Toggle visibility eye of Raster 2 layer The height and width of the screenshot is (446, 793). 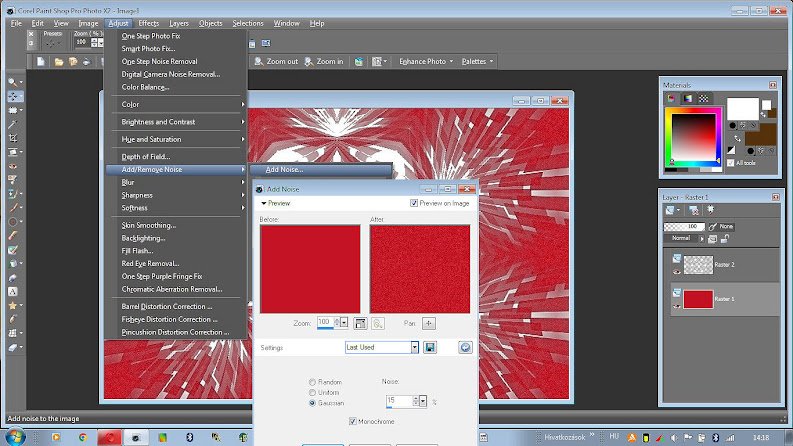coord(677,272)
